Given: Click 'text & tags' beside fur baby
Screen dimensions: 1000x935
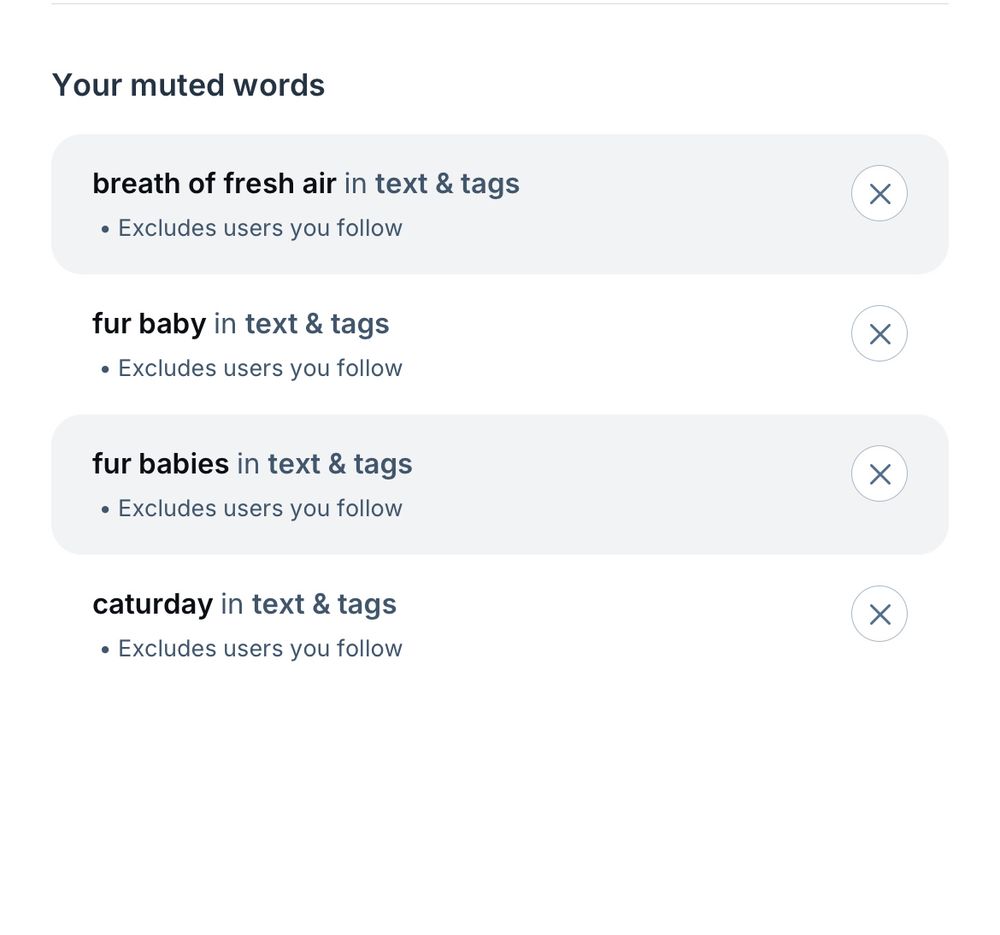Looking at the screenshot, I should click(x=317, y=323).
